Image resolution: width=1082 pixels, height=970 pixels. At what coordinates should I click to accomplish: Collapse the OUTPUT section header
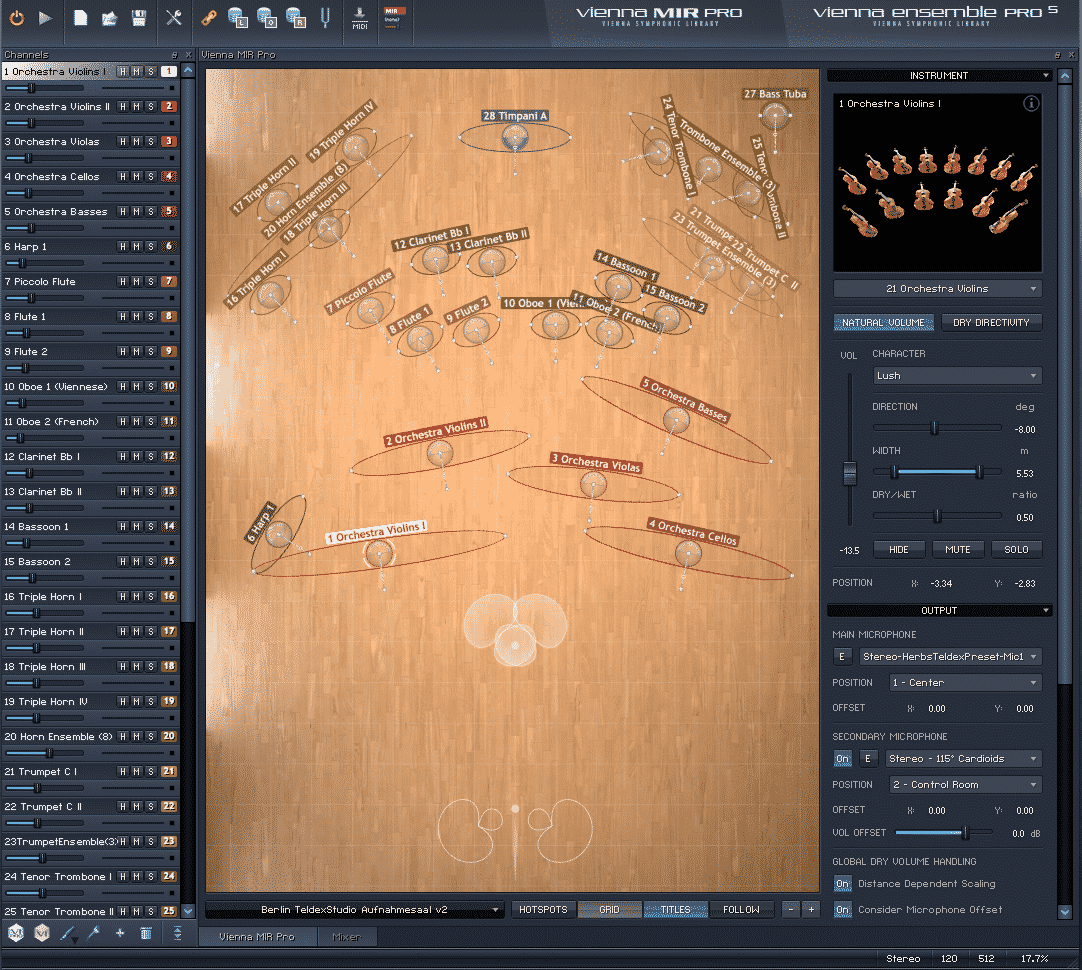pyautogui.click(x=938, y=611)
